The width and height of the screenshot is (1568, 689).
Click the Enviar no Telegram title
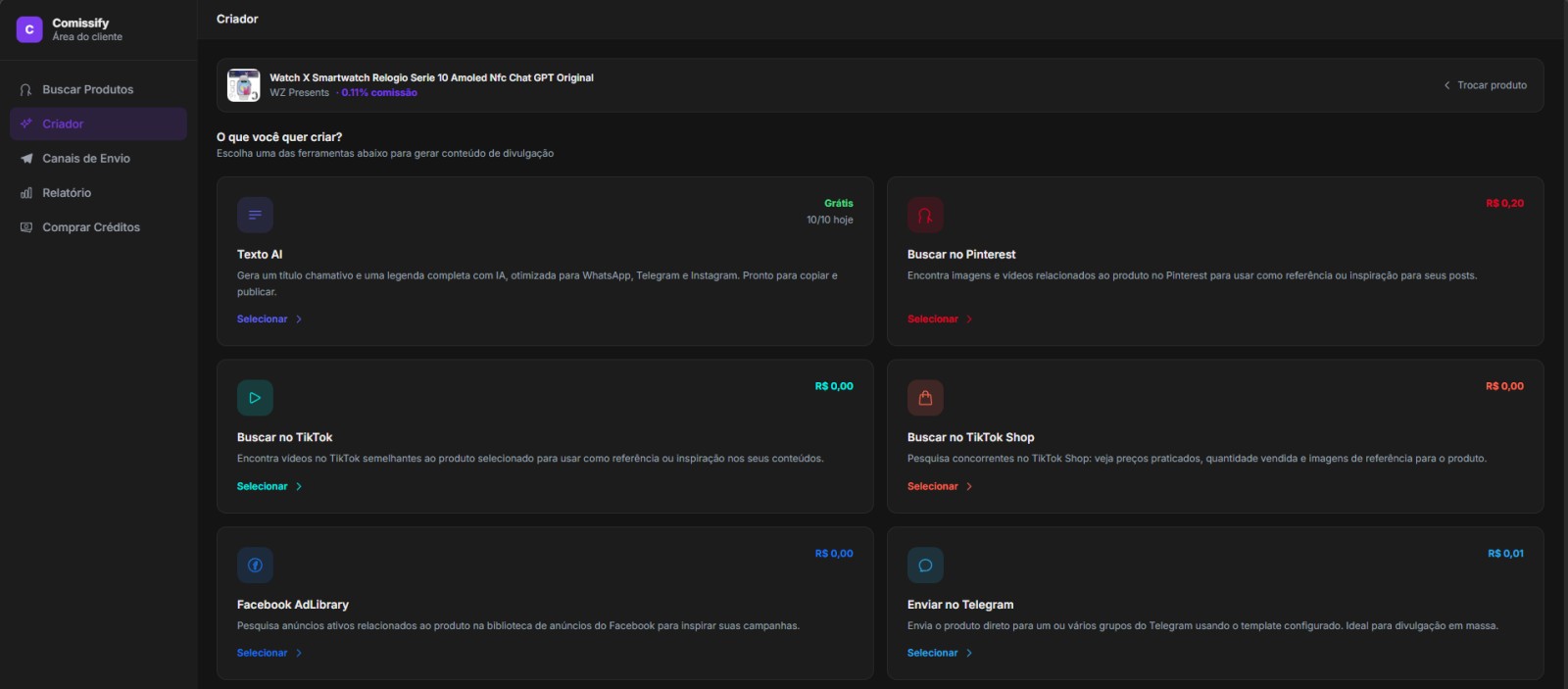[x=960, y=605]
